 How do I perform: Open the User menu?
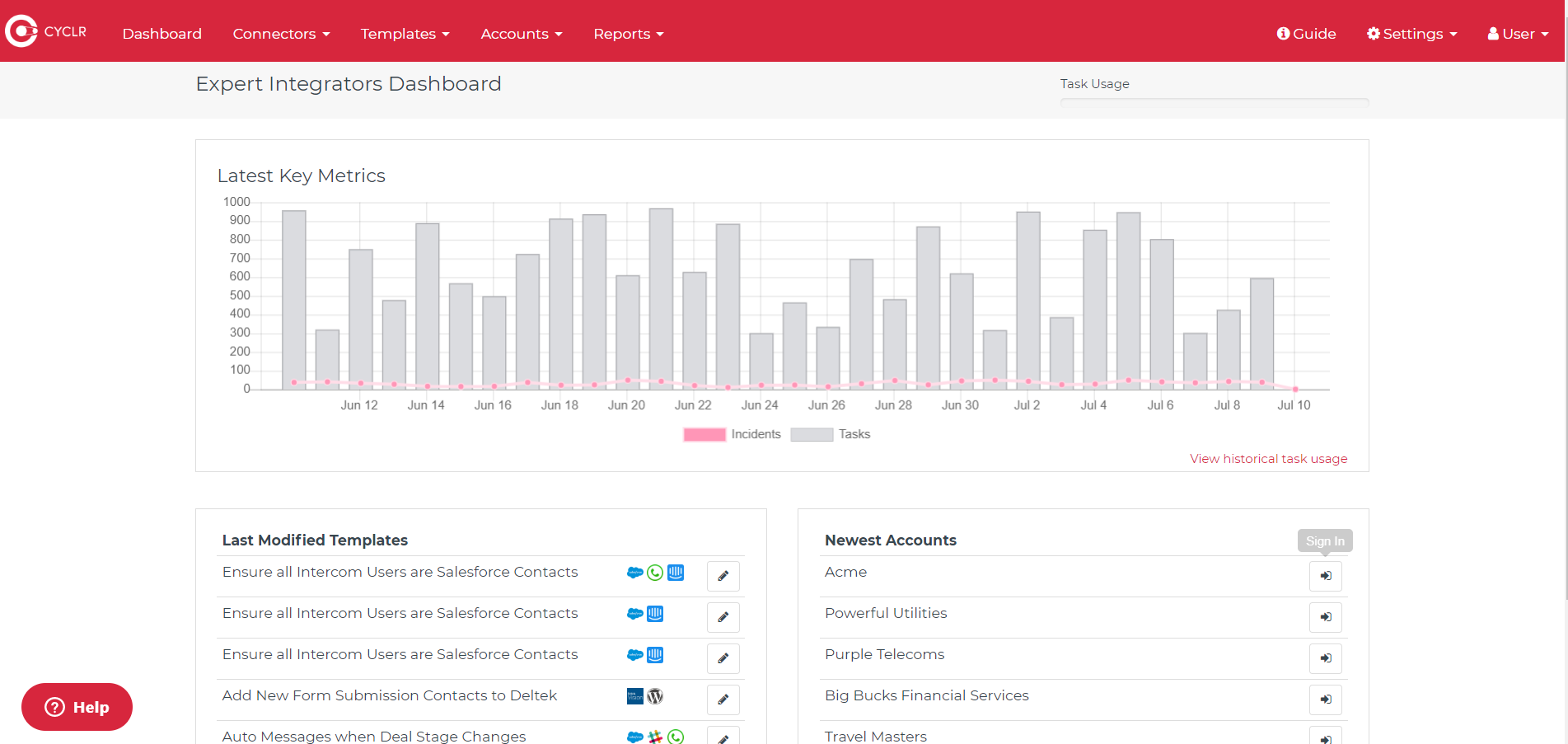[1518, 34]
